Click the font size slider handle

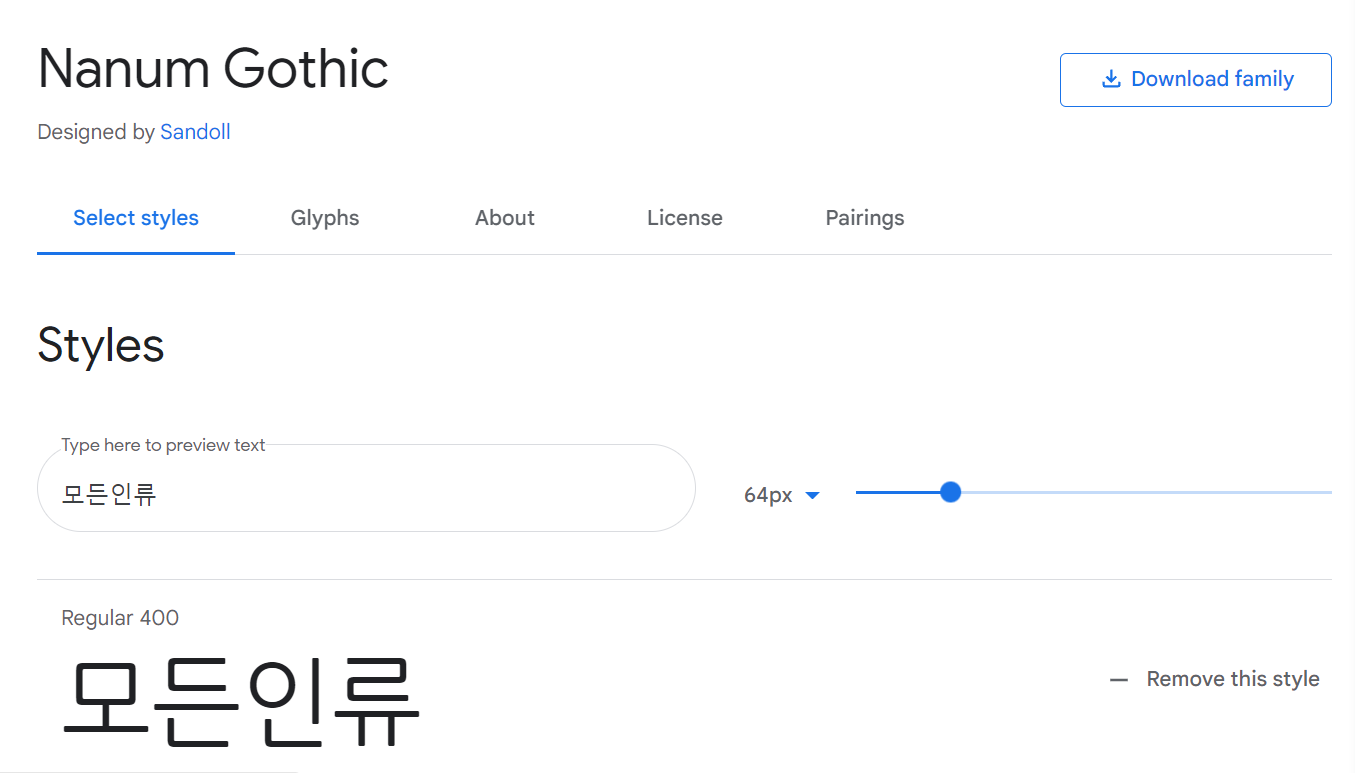point(951,492)
